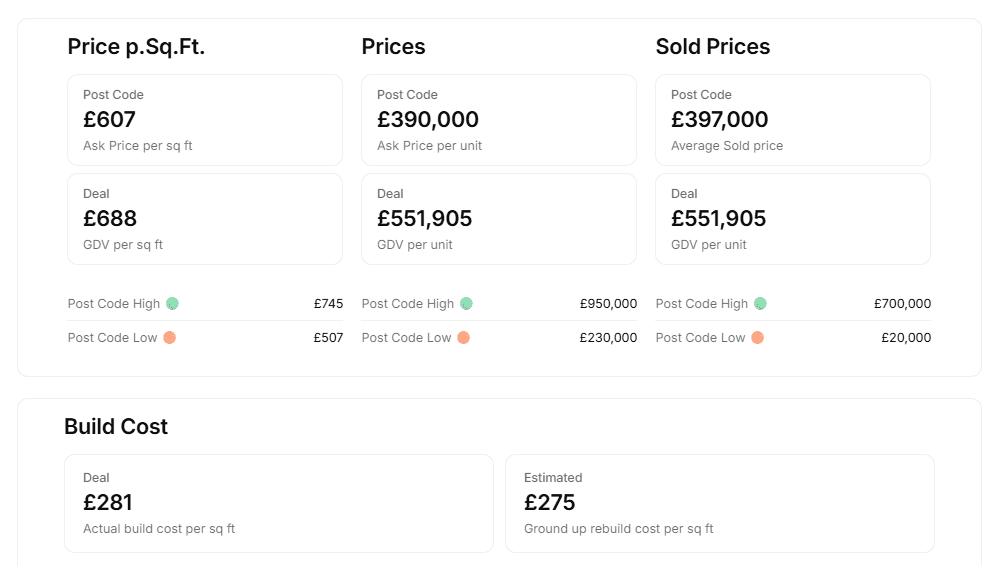The image size is (998, 566).
Task: Click the £745 Post Code High value
Action: pos(328,304)
